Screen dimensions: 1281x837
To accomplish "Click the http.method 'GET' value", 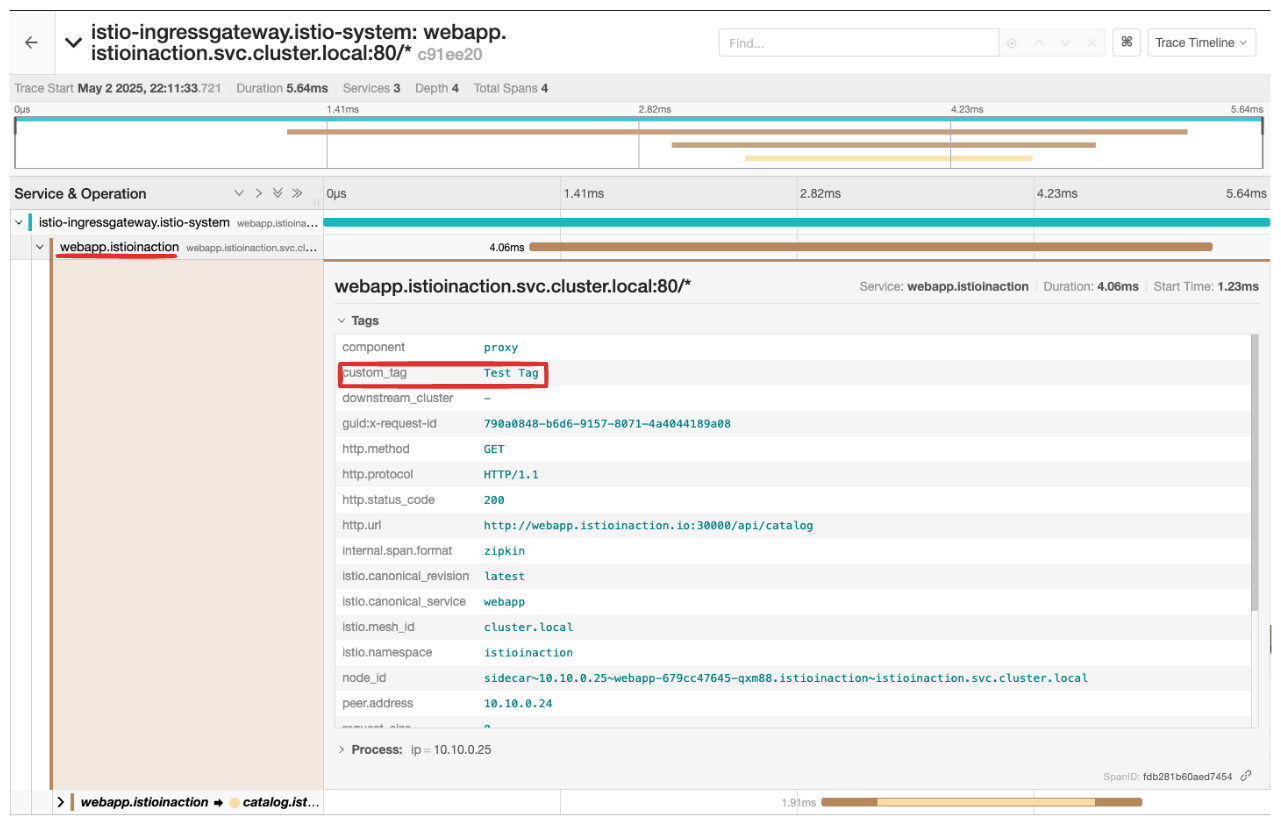I will pyautogui.click(x=494, y=449).
